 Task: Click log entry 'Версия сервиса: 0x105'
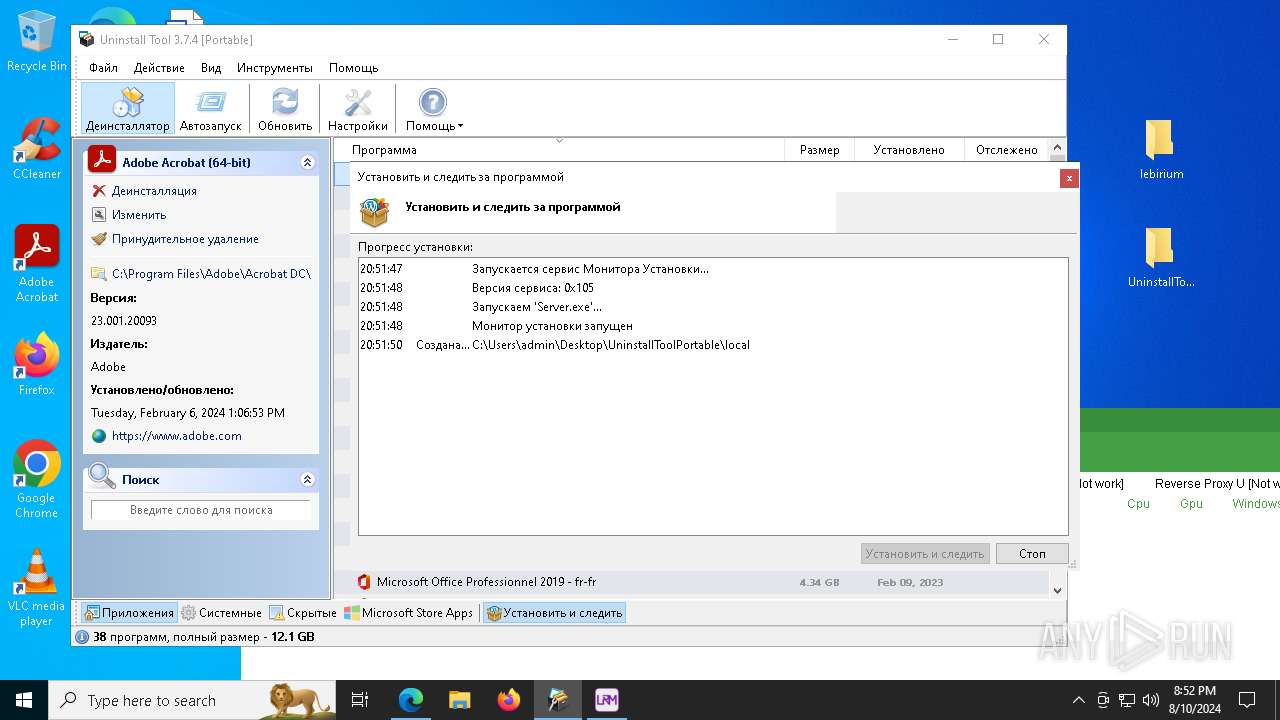[533, 288]
